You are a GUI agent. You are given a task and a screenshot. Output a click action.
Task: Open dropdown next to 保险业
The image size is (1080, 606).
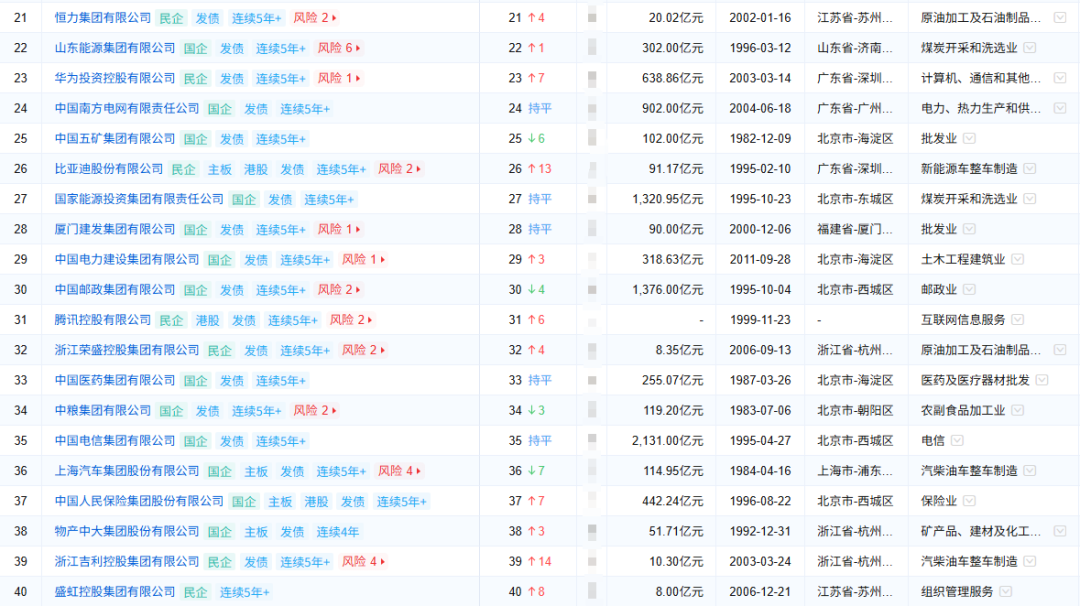[969, 501]
